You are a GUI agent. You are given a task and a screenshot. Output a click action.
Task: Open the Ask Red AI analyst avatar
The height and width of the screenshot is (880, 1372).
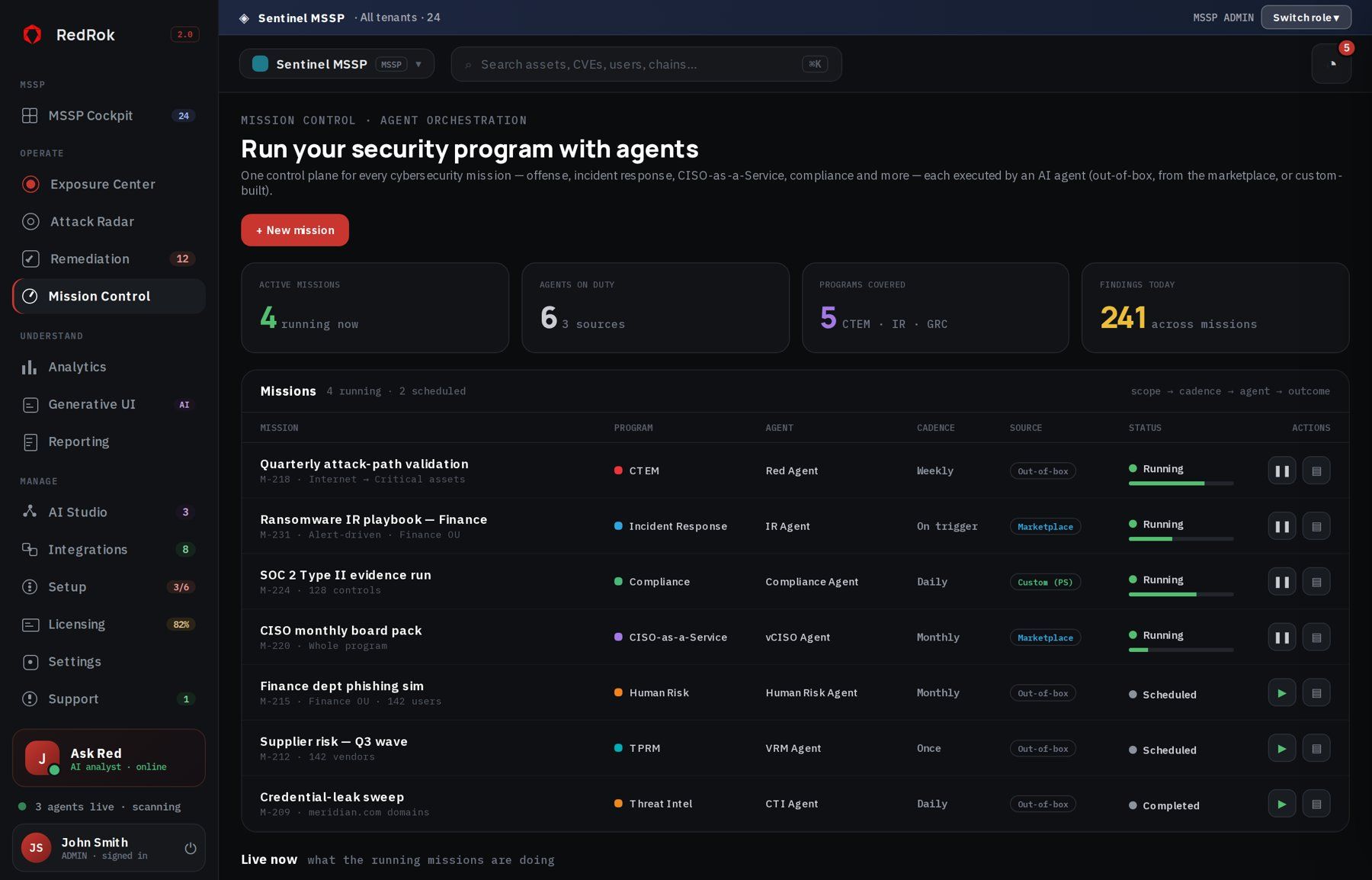42,758
